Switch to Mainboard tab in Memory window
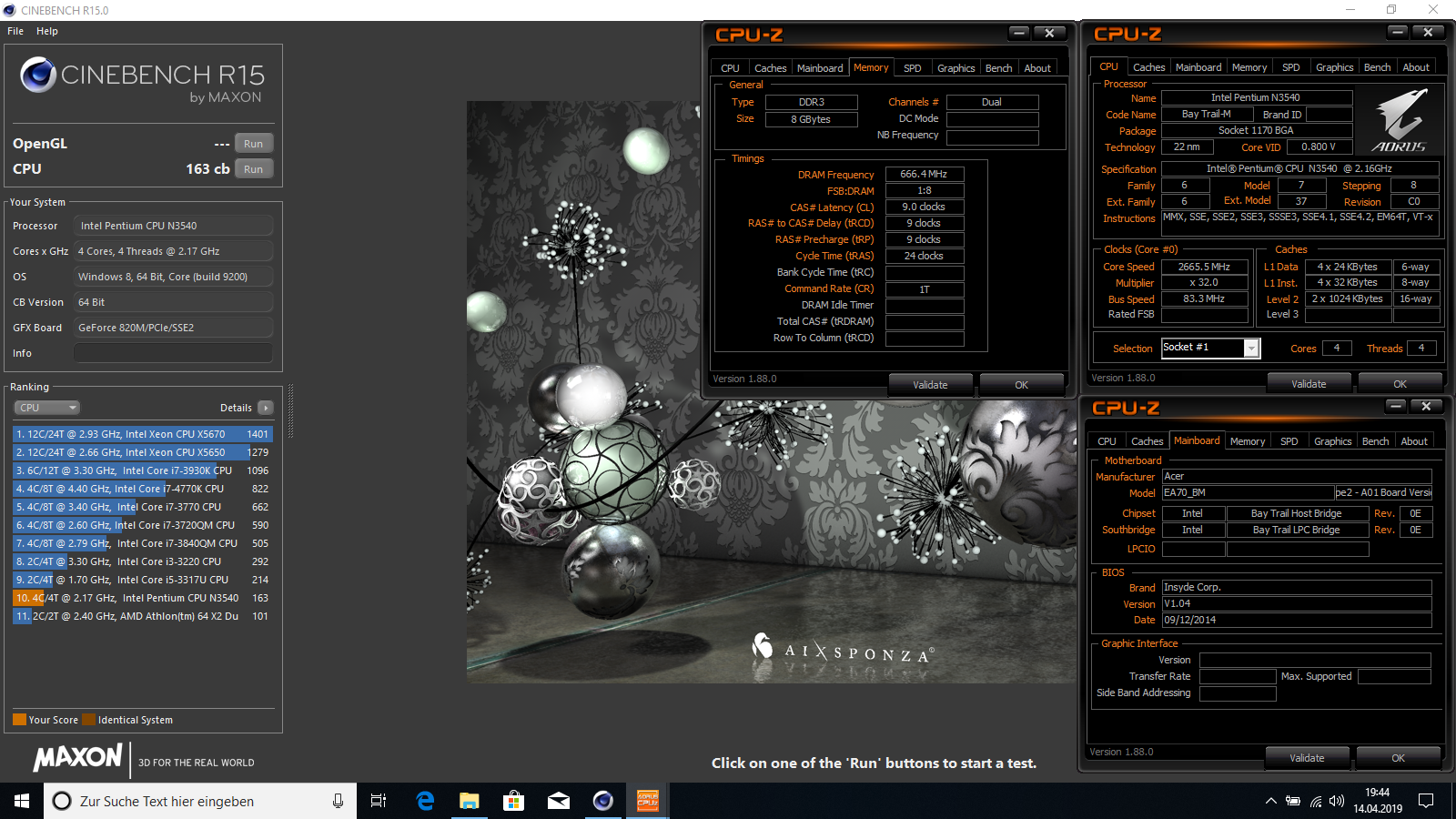The height and width of the screenshot is (819, 1456). pyautogui.click(x=820, y=68)
